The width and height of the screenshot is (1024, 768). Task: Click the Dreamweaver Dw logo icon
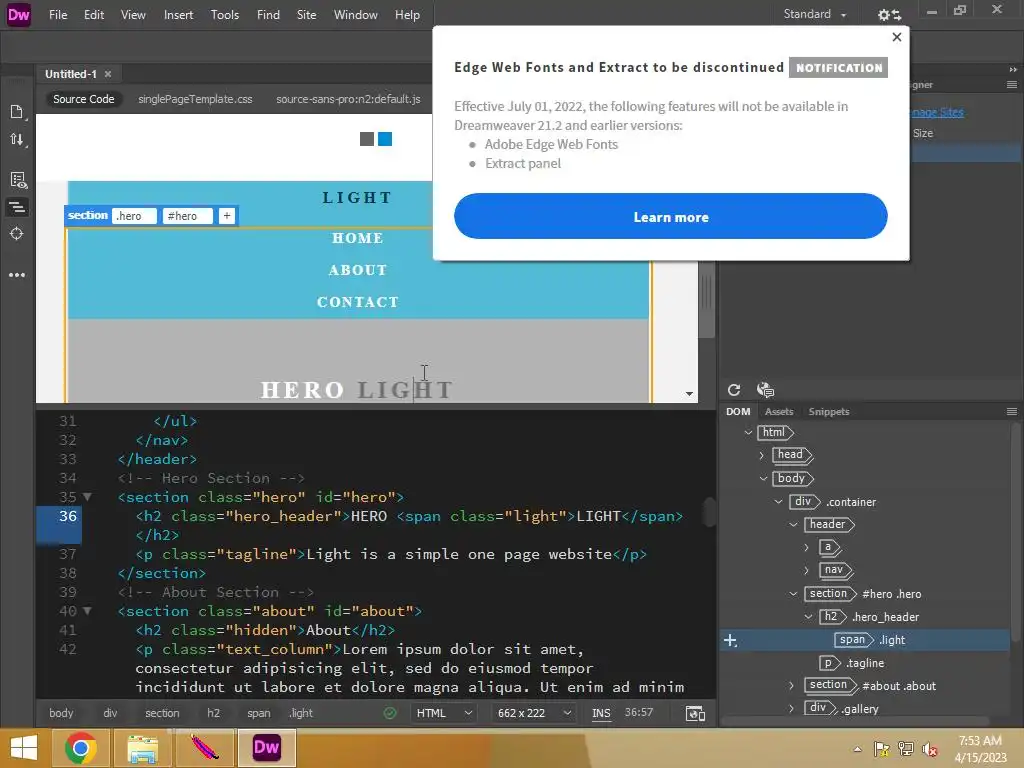pos(18,14)
